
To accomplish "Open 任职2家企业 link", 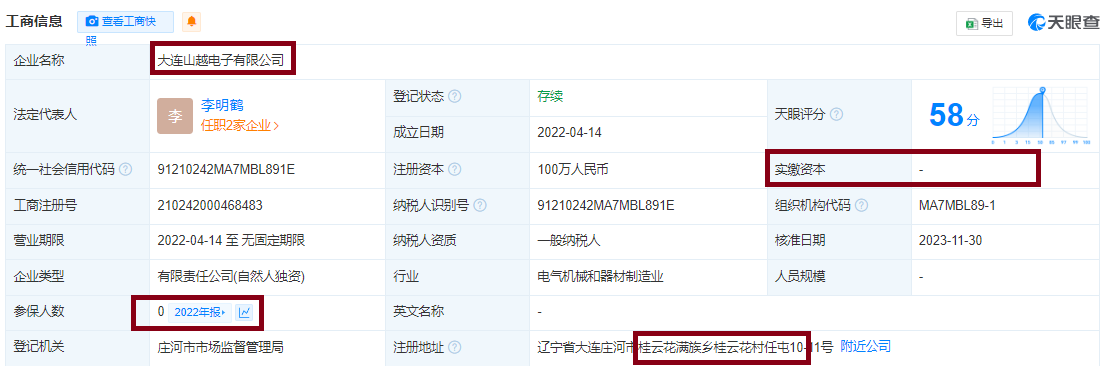I will point(240,126).
